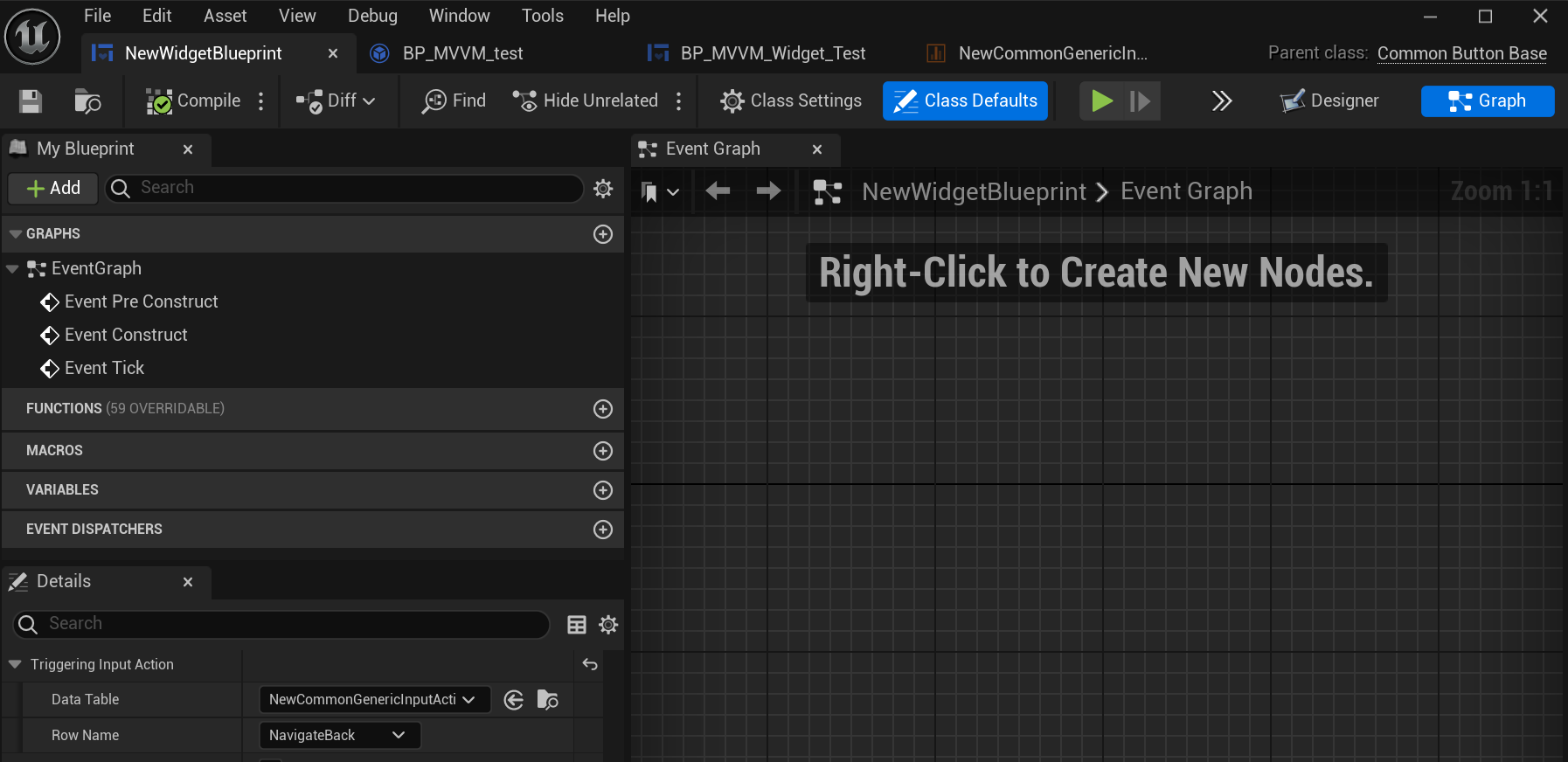Navigate forward in graph history
The width and height of the screenshot is (1568, 762).
[768, 191]
